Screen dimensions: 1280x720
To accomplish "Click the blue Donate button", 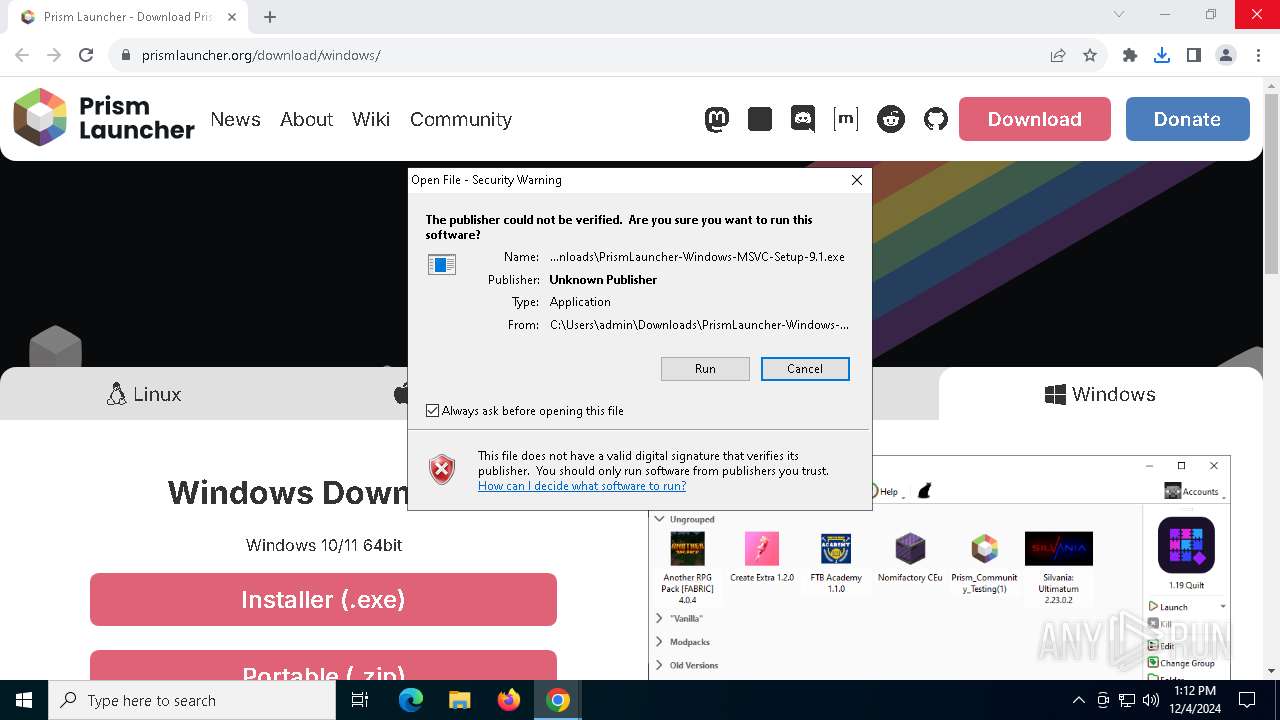I will [1187, 119].
